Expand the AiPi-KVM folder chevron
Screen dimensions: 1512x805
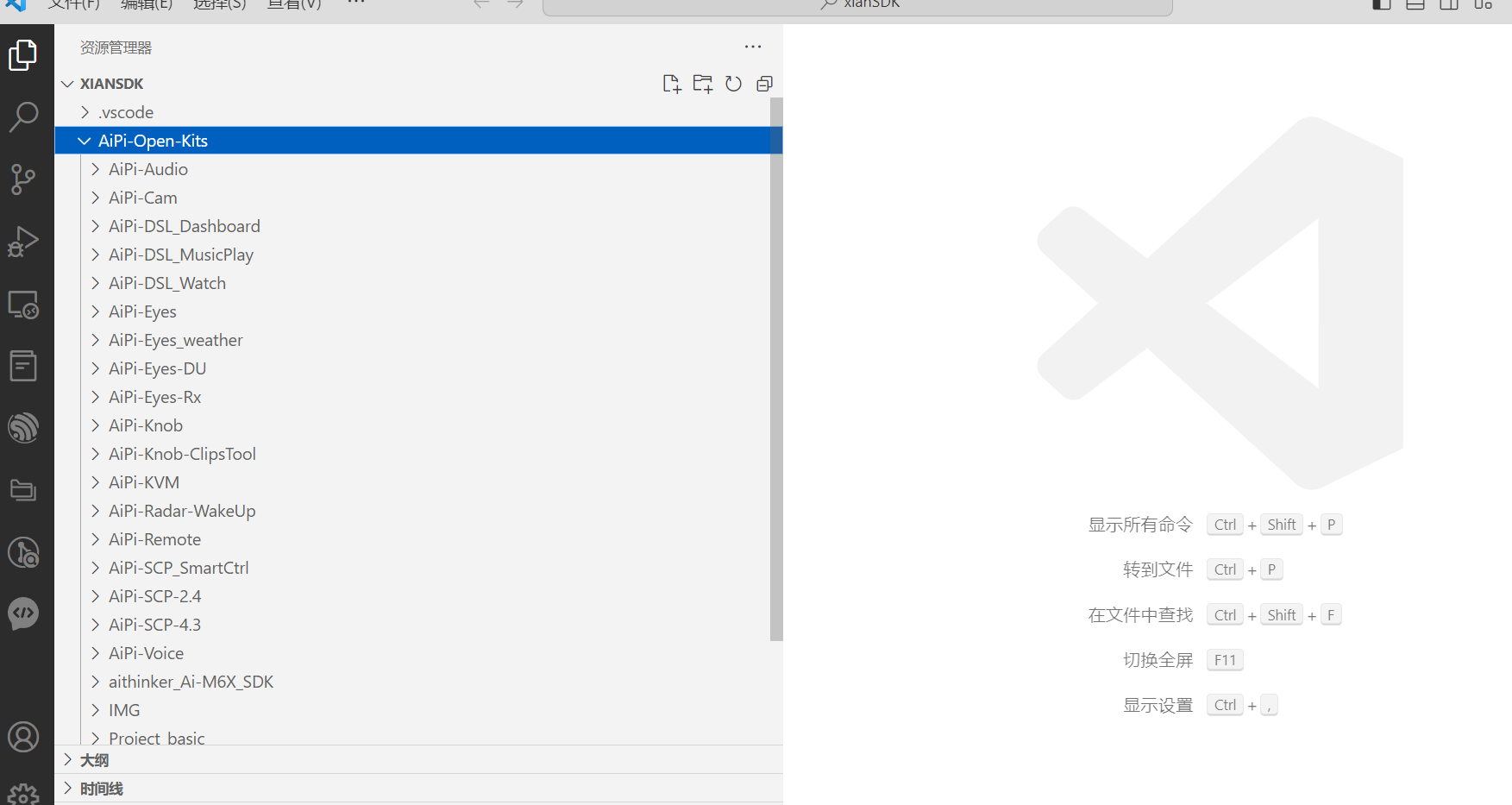click(95, 482)
